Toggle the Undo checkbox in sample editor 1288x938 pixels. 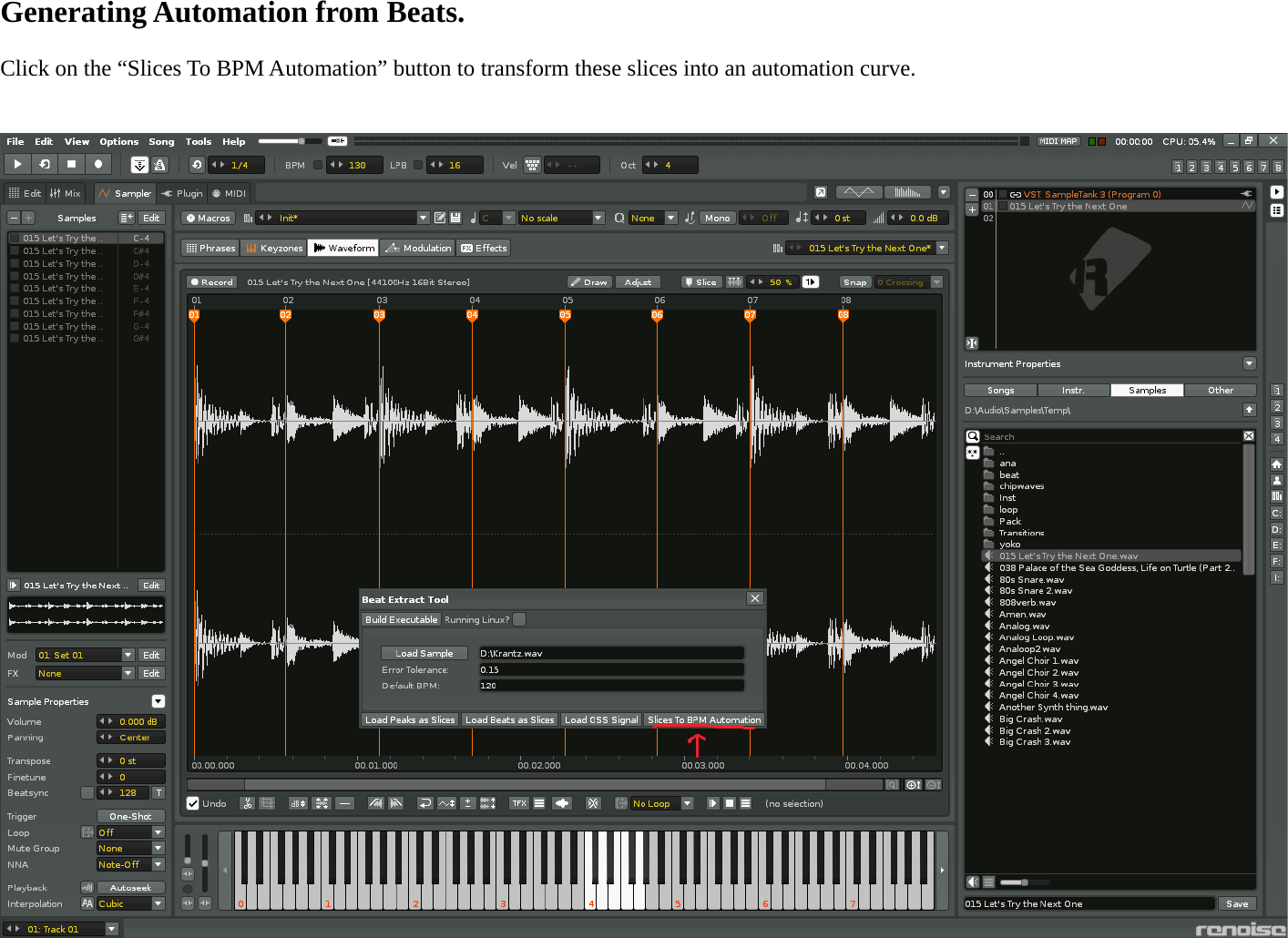pos(193,803)
